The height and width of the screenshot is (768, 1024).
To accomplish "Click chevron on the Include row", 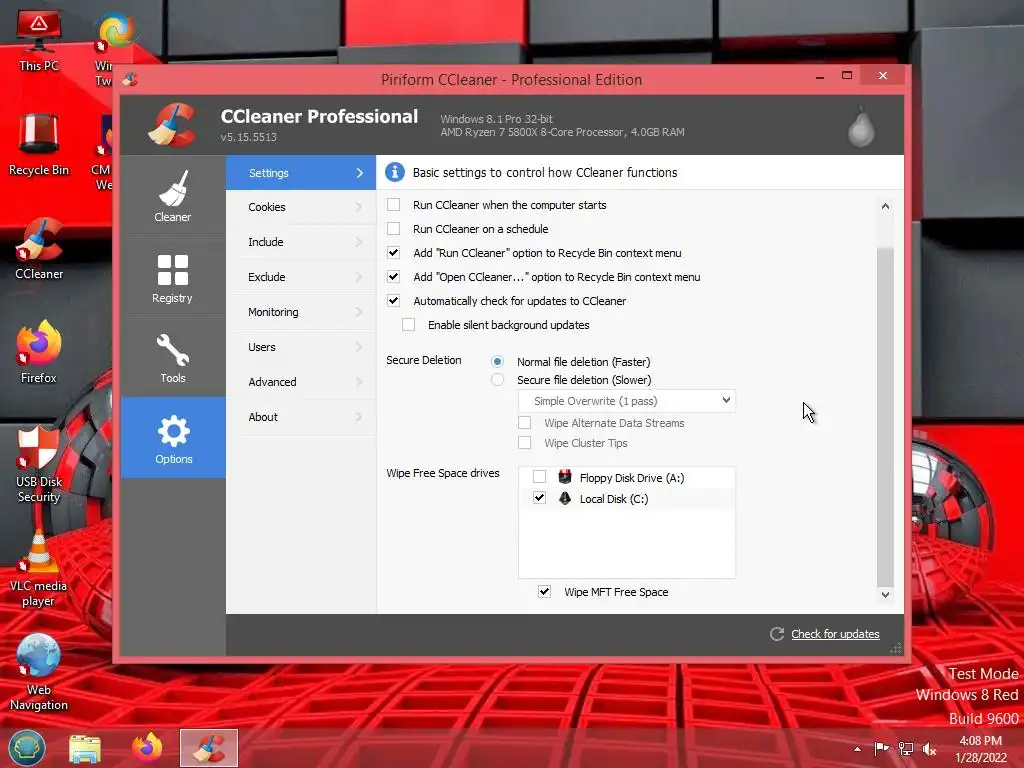I will click(x=359, y=242).
